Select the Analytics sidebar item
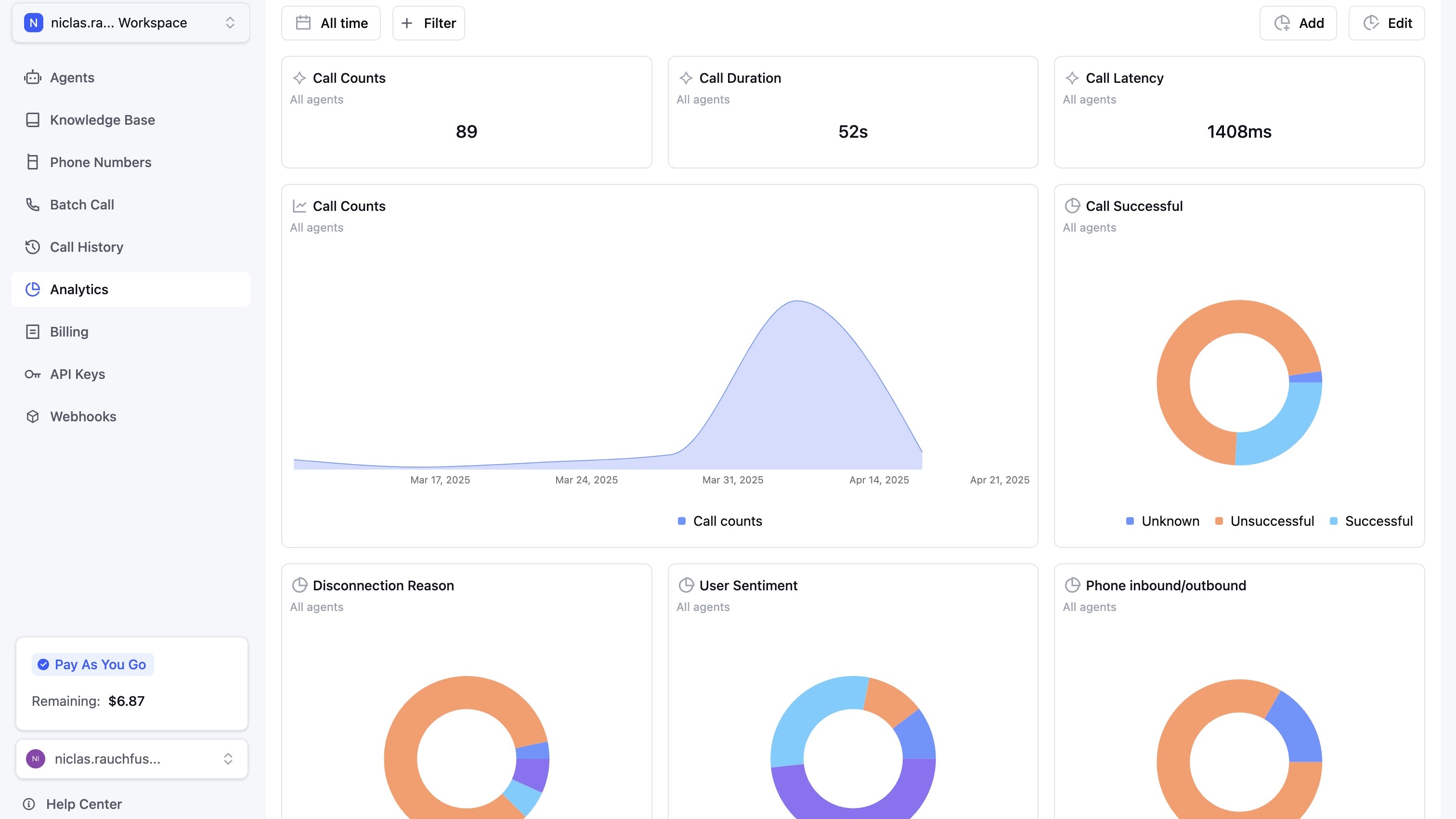 coord(79,289)
